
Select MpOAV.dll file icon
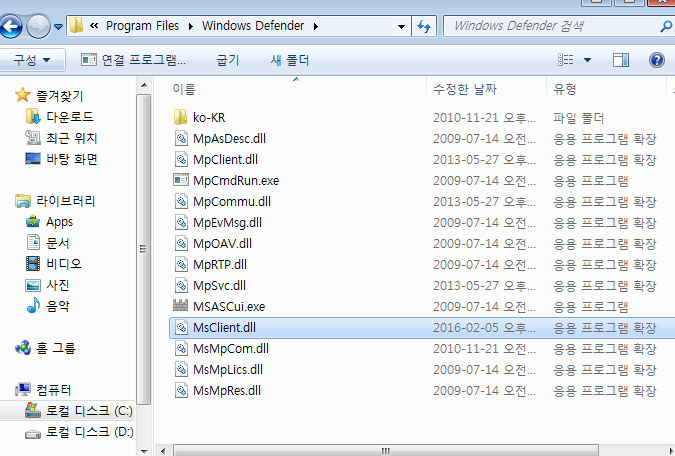[181, 243]
